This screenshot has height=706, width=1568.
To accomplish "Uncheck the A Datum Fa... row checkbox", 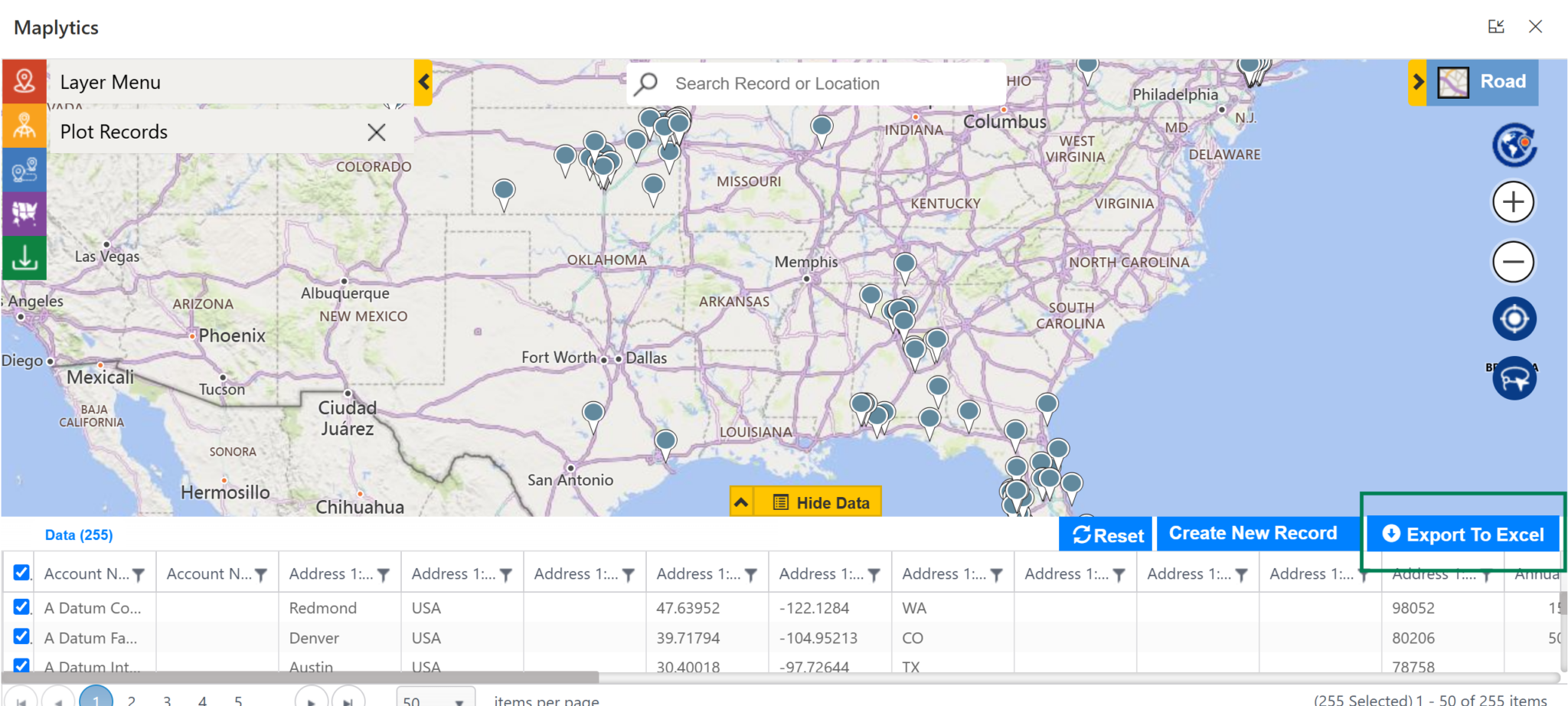I will pos(21,637).
